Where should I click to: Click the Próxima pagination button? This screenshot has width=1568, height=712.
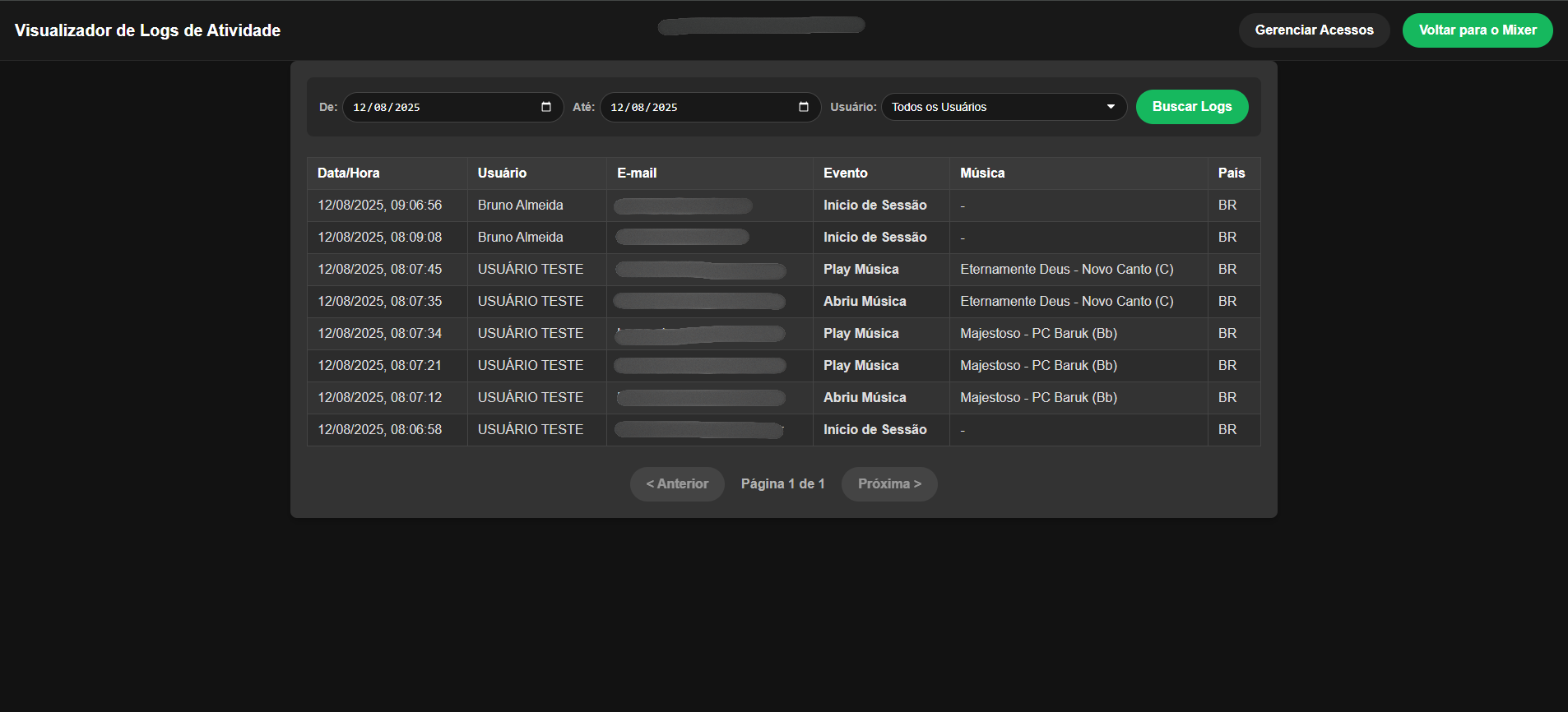pos(888,484)
